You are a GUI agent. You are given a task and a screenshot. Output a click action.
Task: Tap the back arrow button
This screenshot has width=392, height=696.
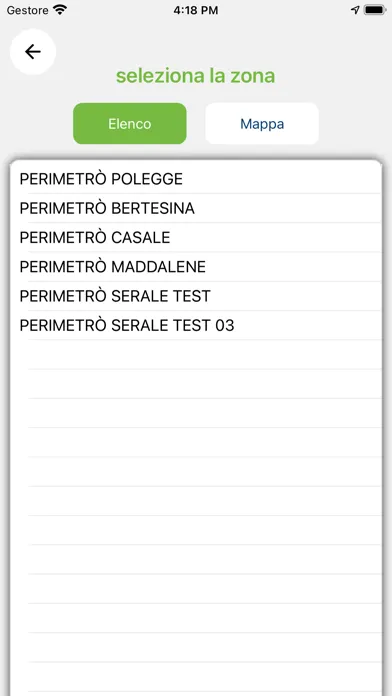click(x=33, y=52)
